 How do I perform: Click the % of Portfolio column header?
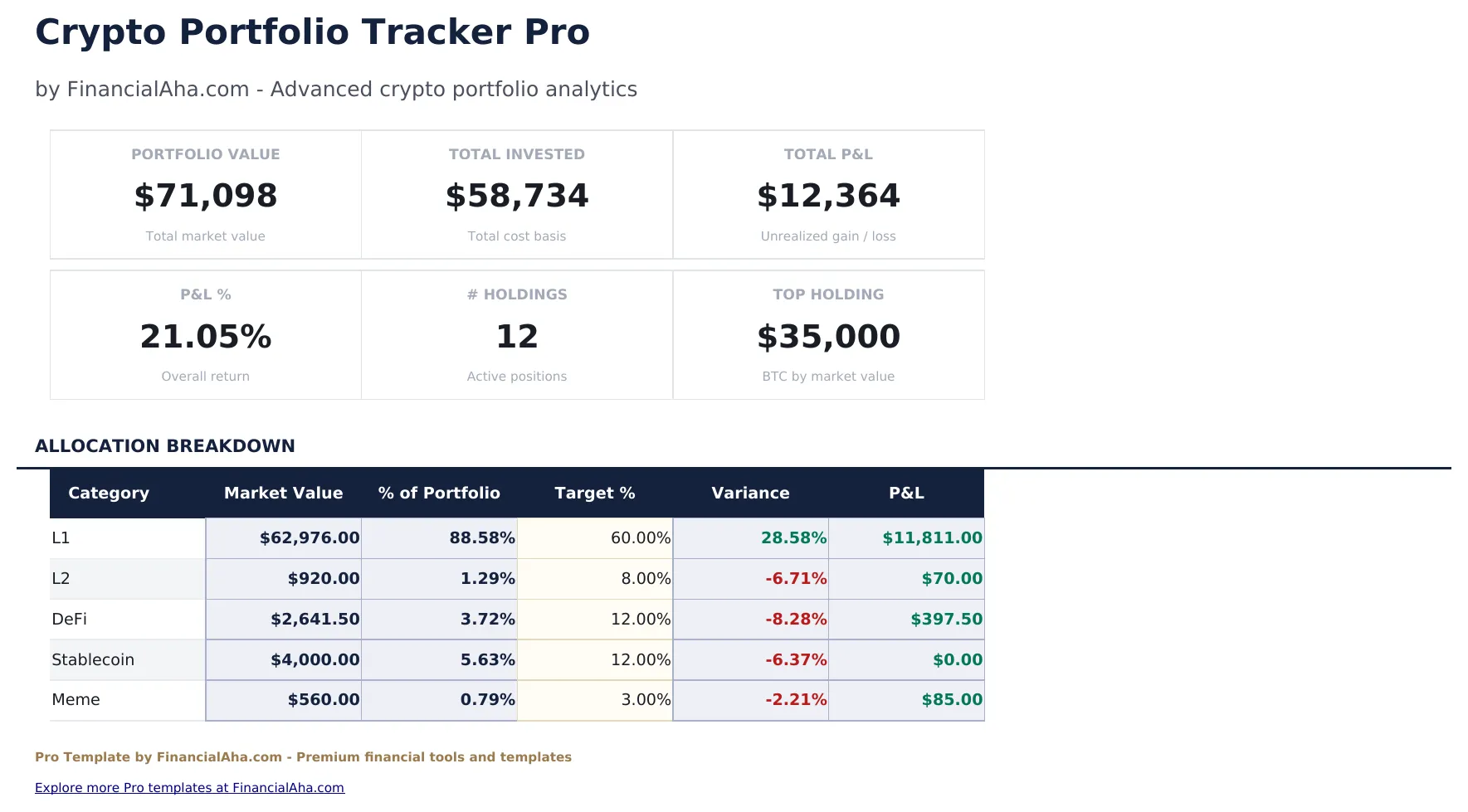[439, 493]
